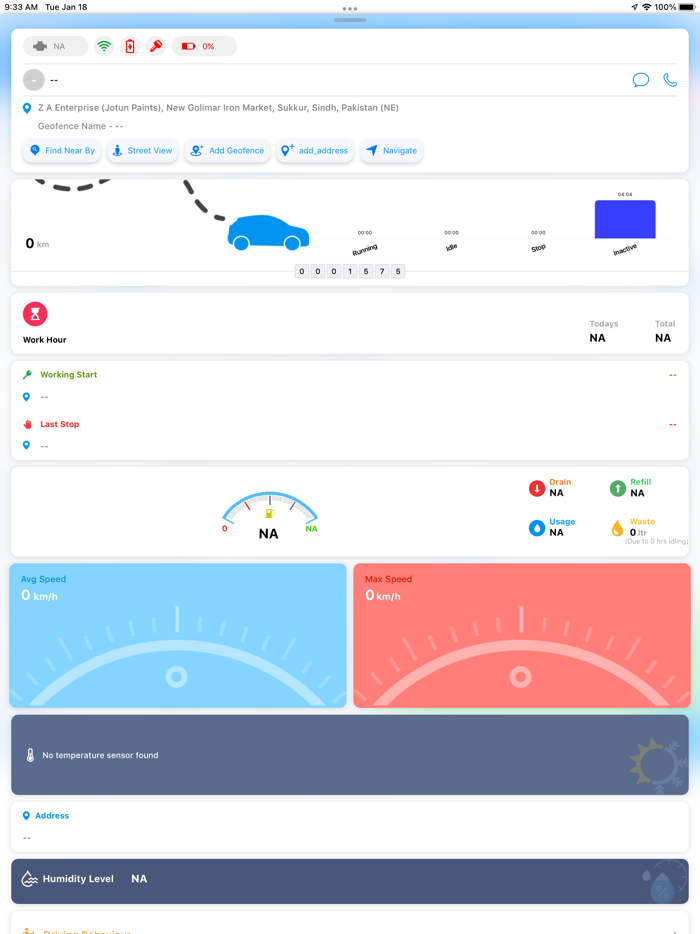Open the Avg Speed card
The height and width of the screenshot is (934, 700).
point(178,636)
